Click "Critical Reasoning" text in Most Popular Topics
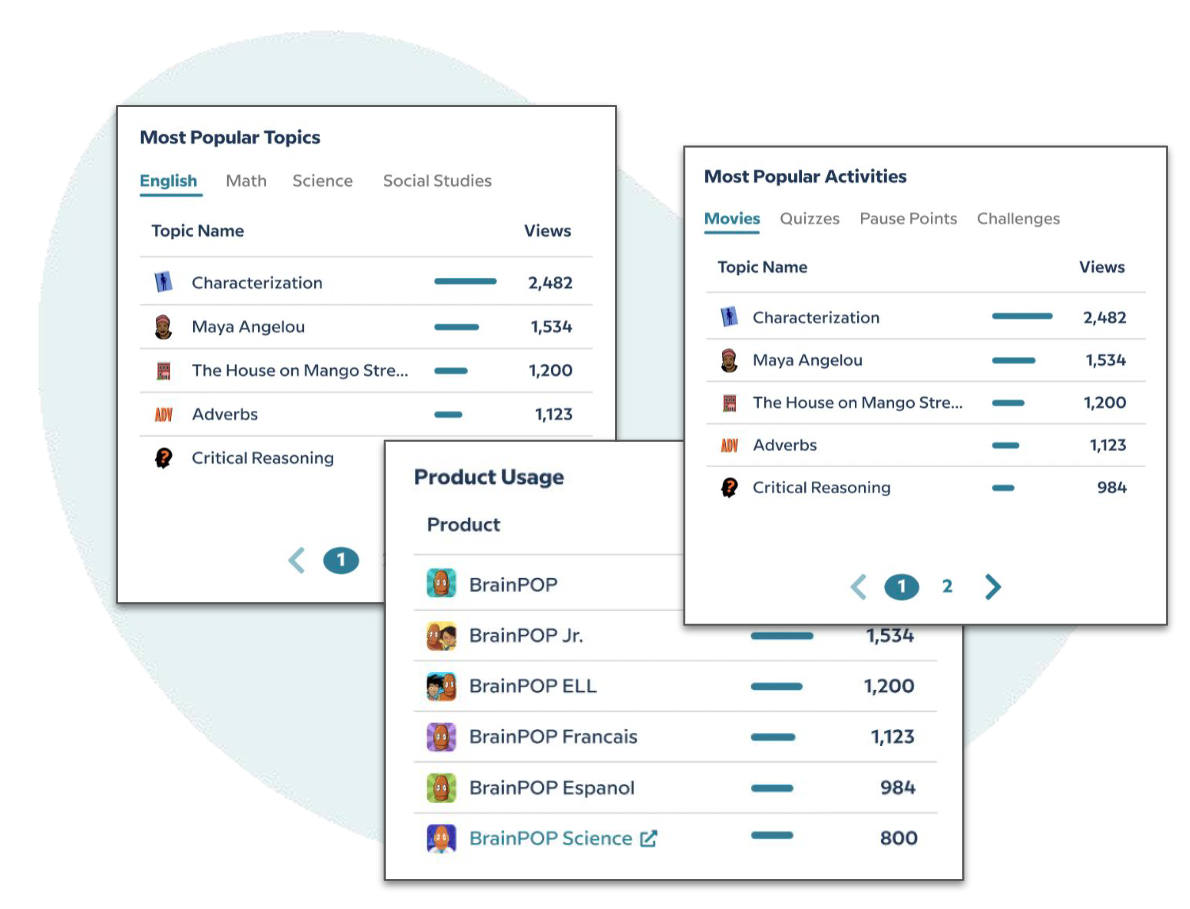Screen dimensions: 1190x909 (x=263, y=458)
